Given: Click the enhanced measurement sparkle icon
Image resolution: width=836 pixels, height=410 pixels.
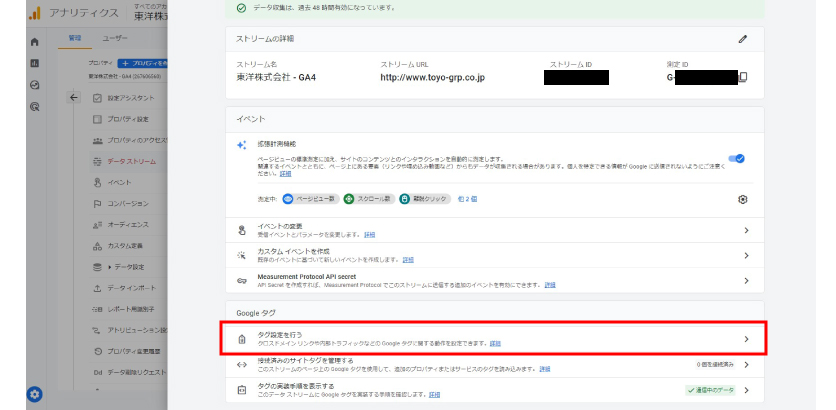Looking at the screenshot, I should click(242, 145).
